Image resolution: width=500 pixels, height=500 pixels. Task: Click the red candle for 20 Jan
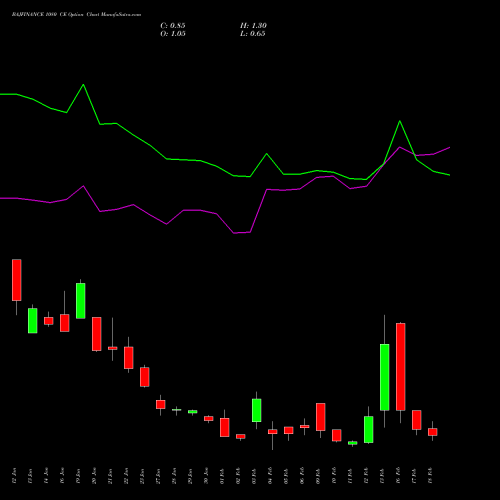(x=97, y=334)
